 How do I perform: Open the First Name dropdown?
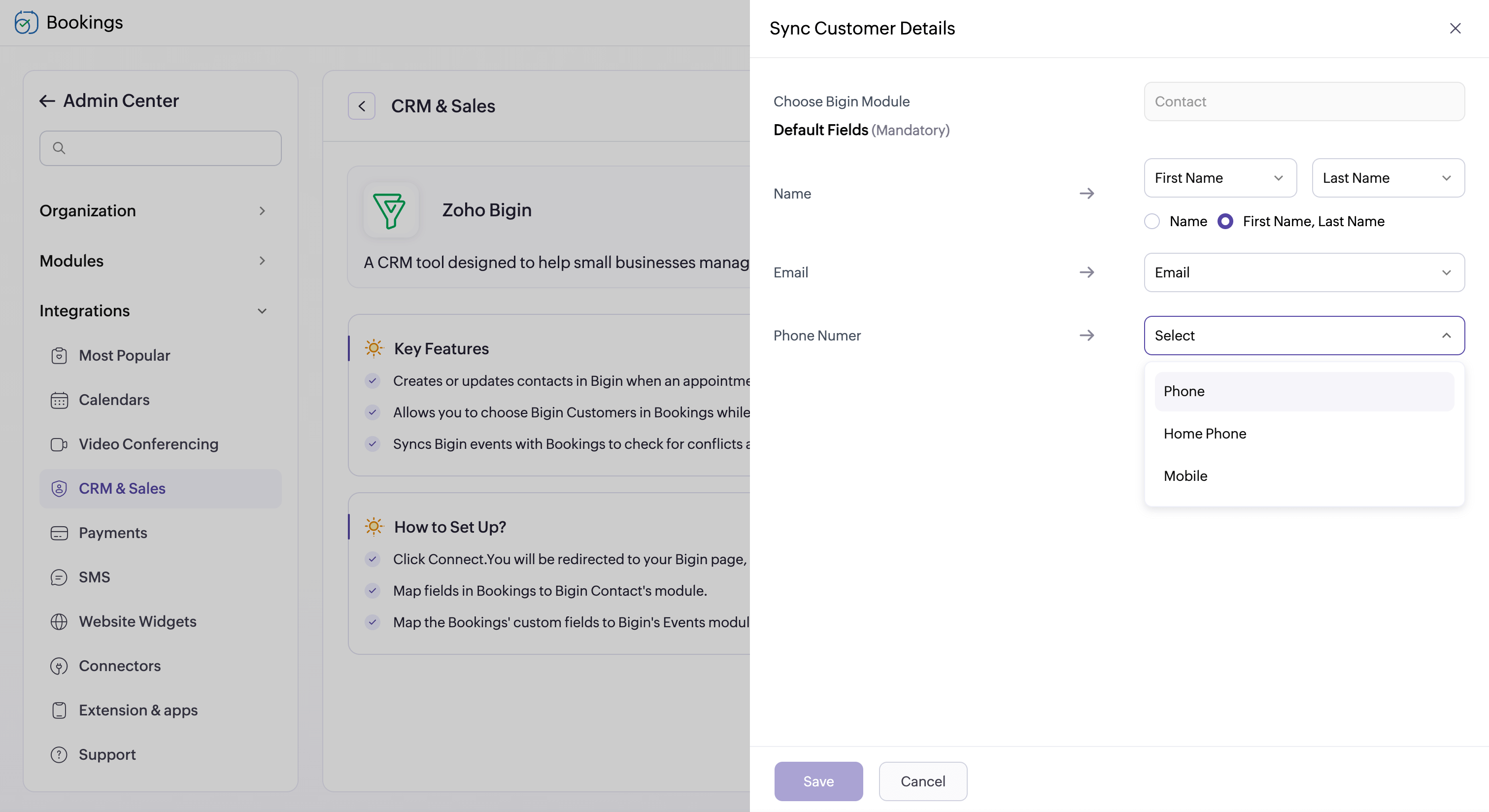[1219, 178]
